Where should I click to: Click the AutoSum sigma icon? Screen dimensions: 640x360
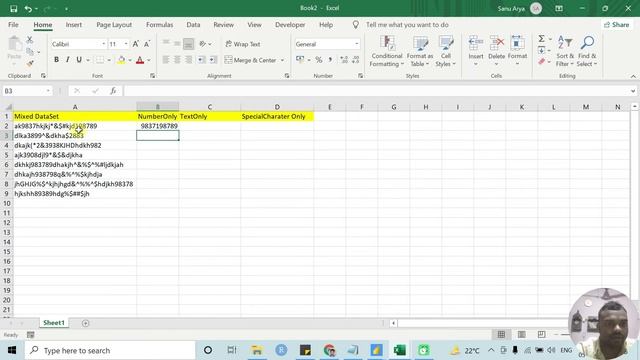click(x=542, y=39)
